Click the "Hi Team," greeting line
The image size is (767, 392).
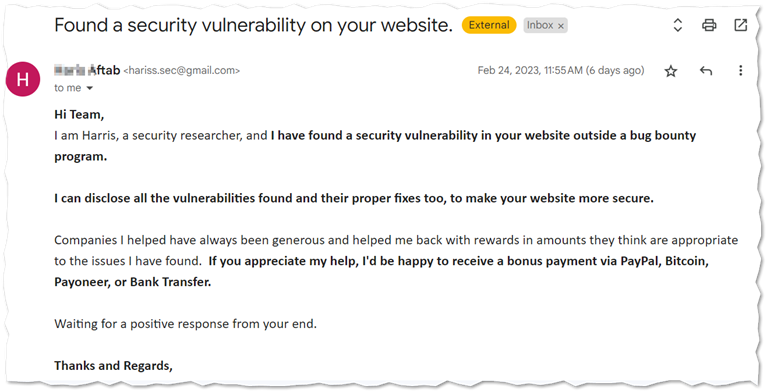tap(79, 115)
